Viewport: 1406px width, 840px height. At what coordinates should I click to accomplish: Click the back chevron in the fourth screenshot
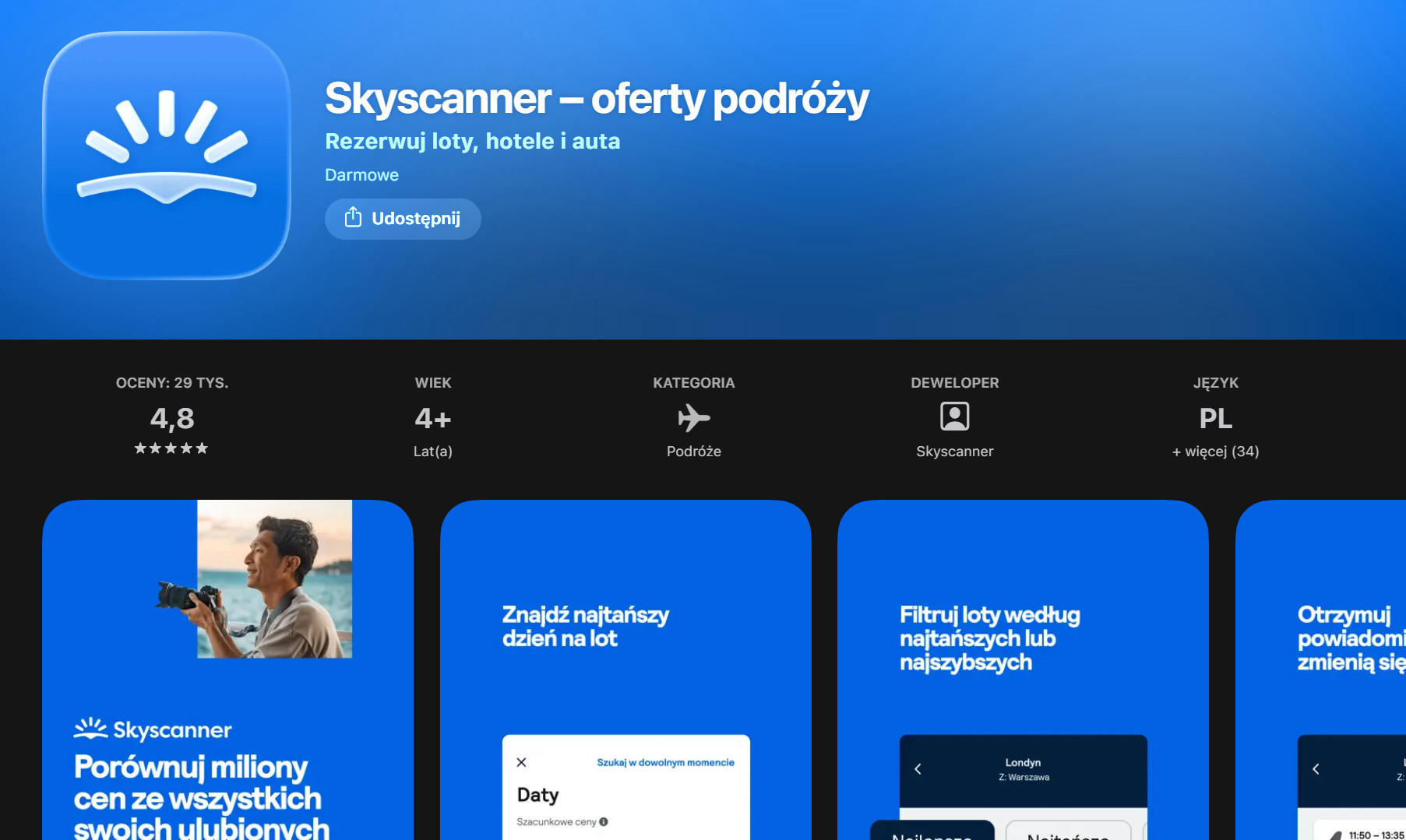coord(1316,769)
